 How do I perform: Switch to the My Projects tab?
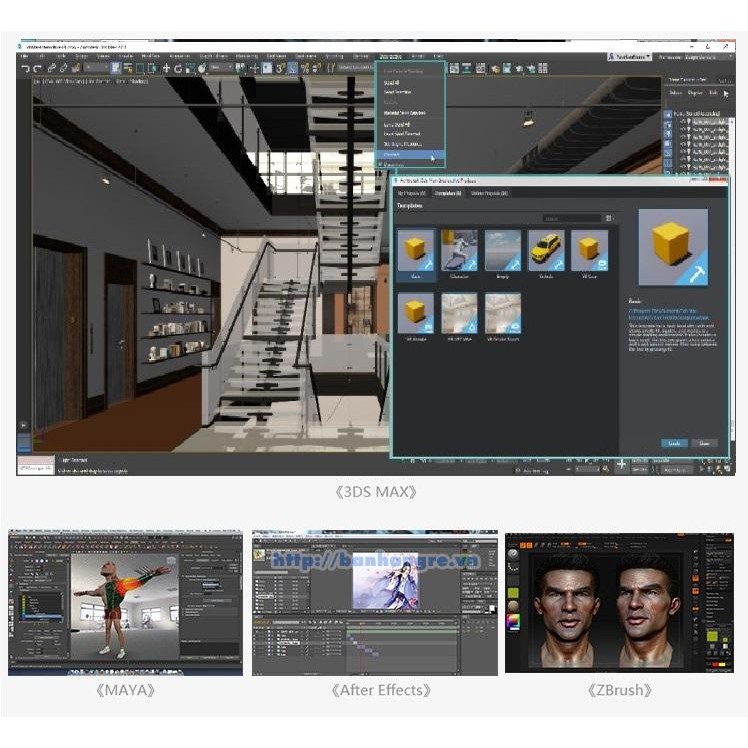[412, 193]
